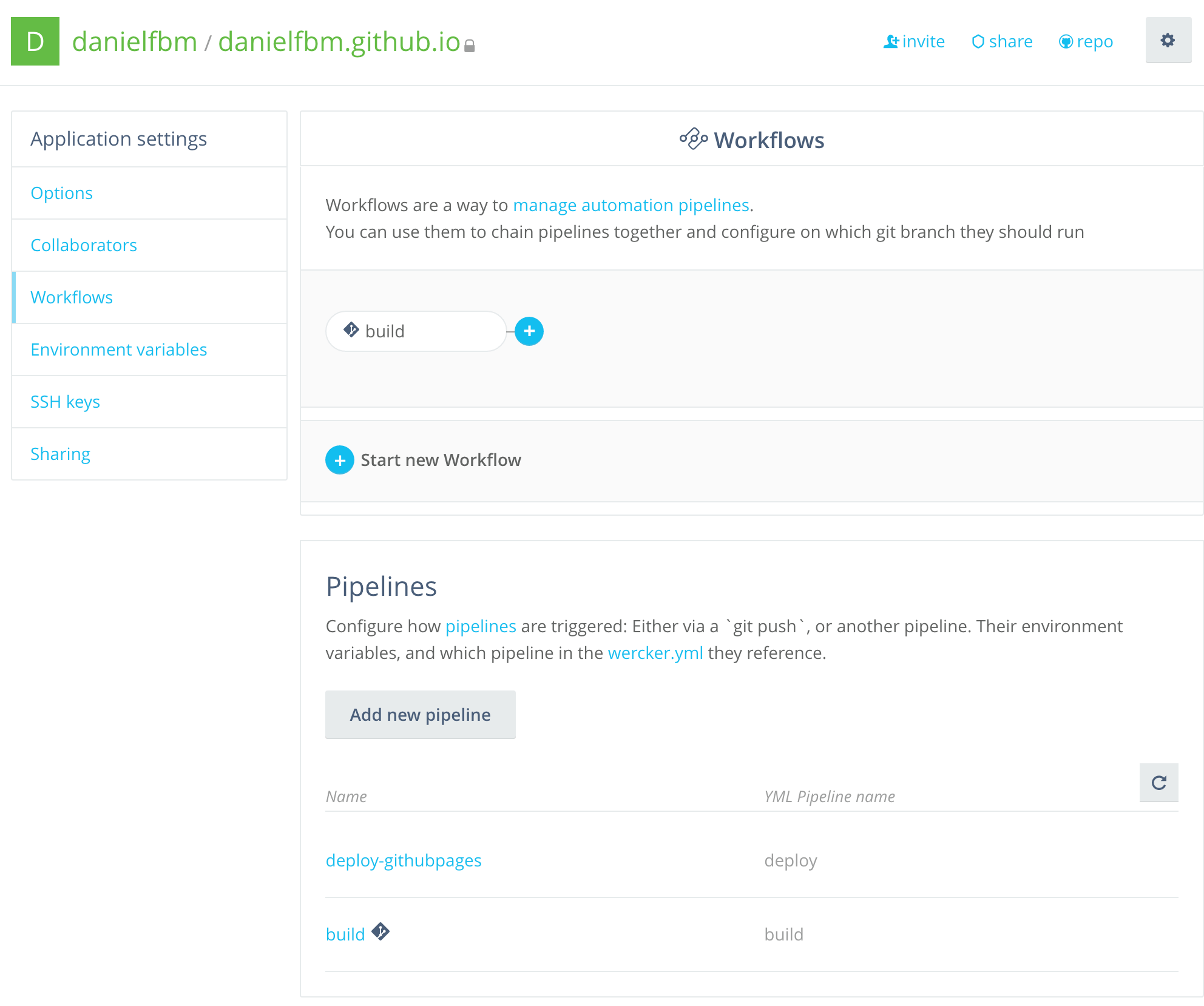Viewport: 1204px width, 1006px height.
Task: Open the wercker.yml link
Action: coord(655,653)
